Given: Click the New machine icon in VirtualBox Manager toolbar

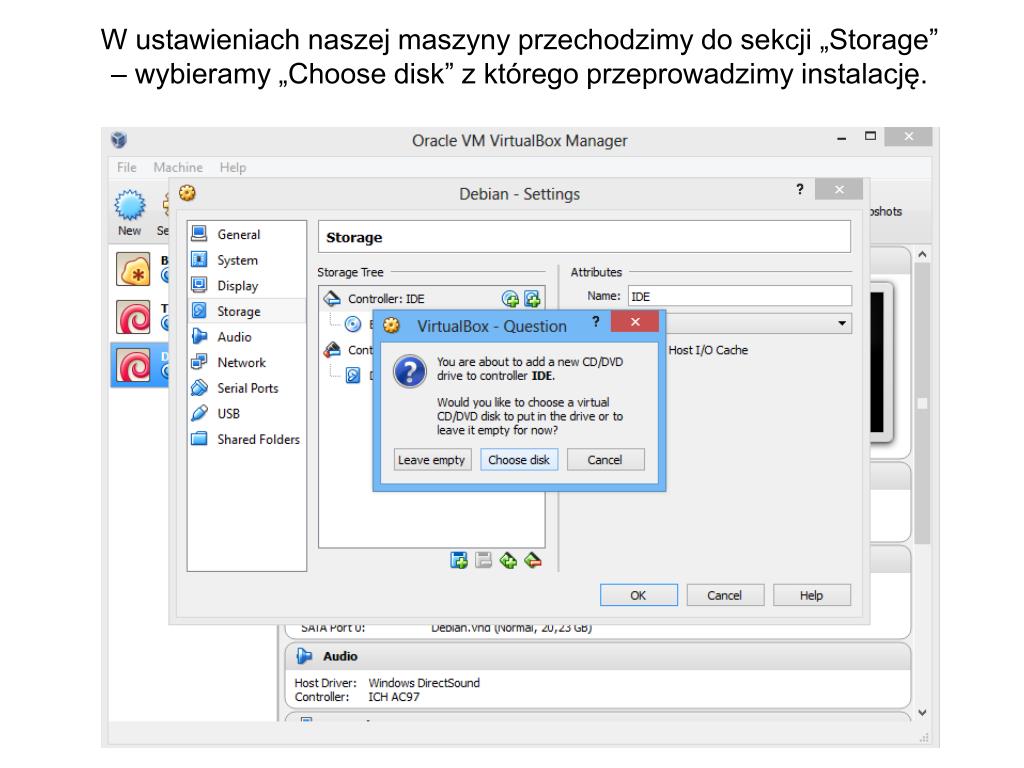Looking at the screenshot, I should tap(129, 213).
